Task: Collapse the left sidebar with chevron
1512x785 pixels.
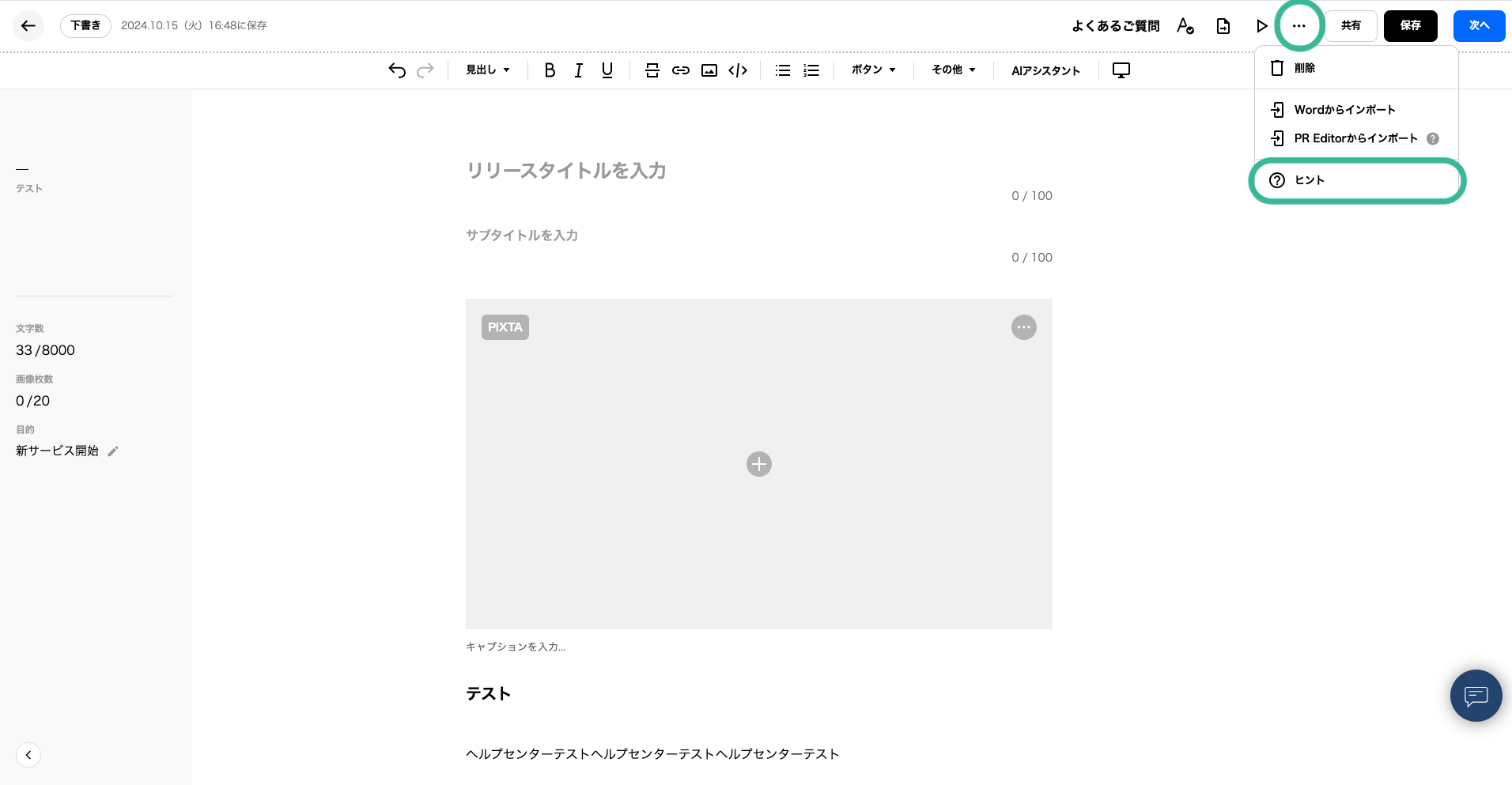Action: 28,755
